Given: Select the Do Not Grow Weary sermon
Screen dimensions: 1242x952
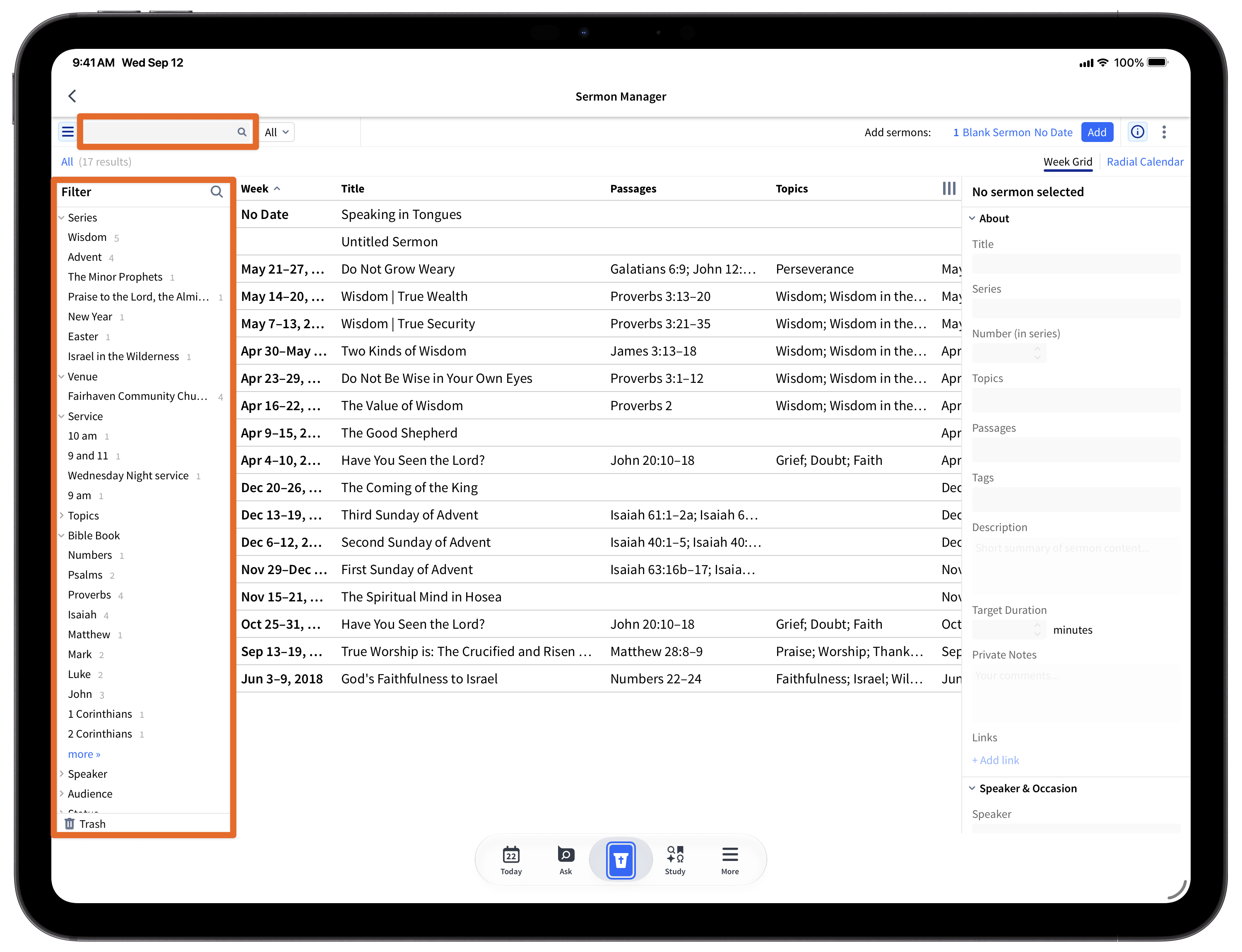Looking at the screenshot, I should pos(598,269).
